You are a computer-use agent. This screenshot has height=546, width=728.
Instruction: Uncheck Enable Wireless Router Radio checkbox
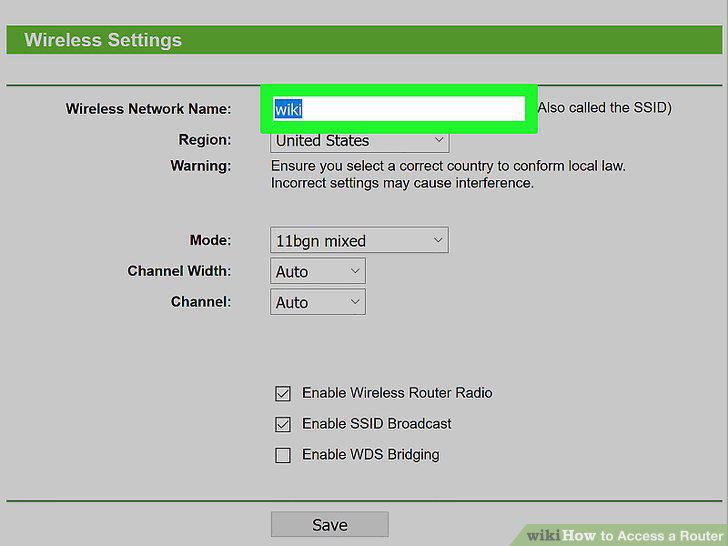click(283, 393)
